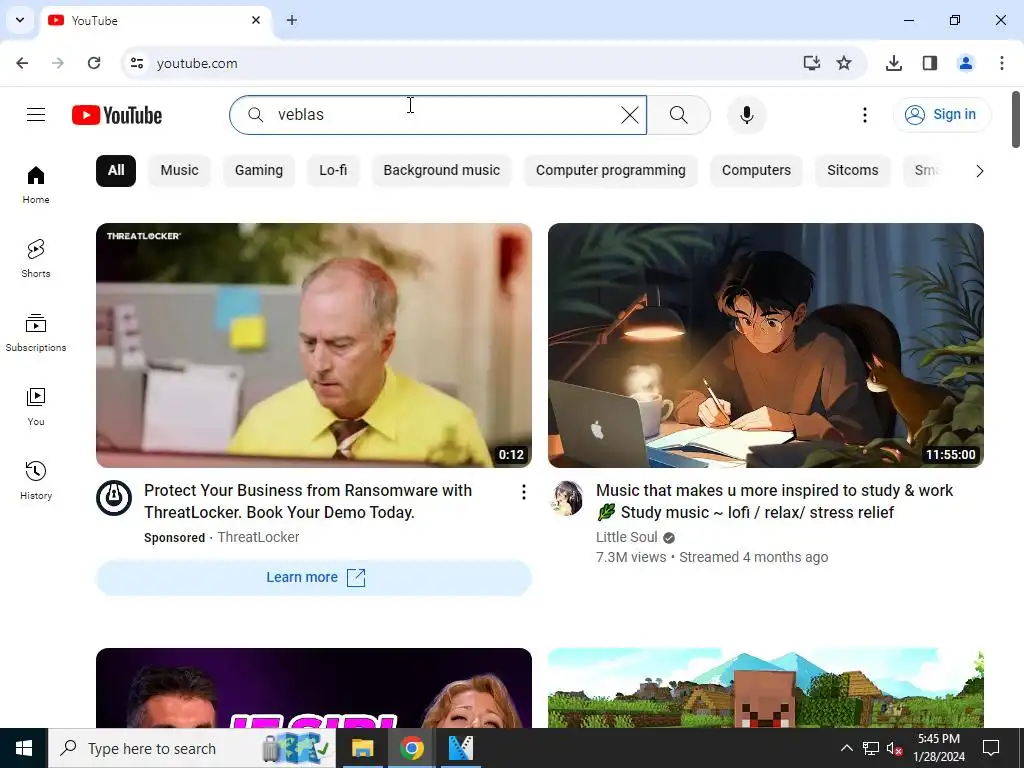This screenshot has width=1024, height=768.
Task: Open History from the sidebar
Action: (x=36, y=480)
